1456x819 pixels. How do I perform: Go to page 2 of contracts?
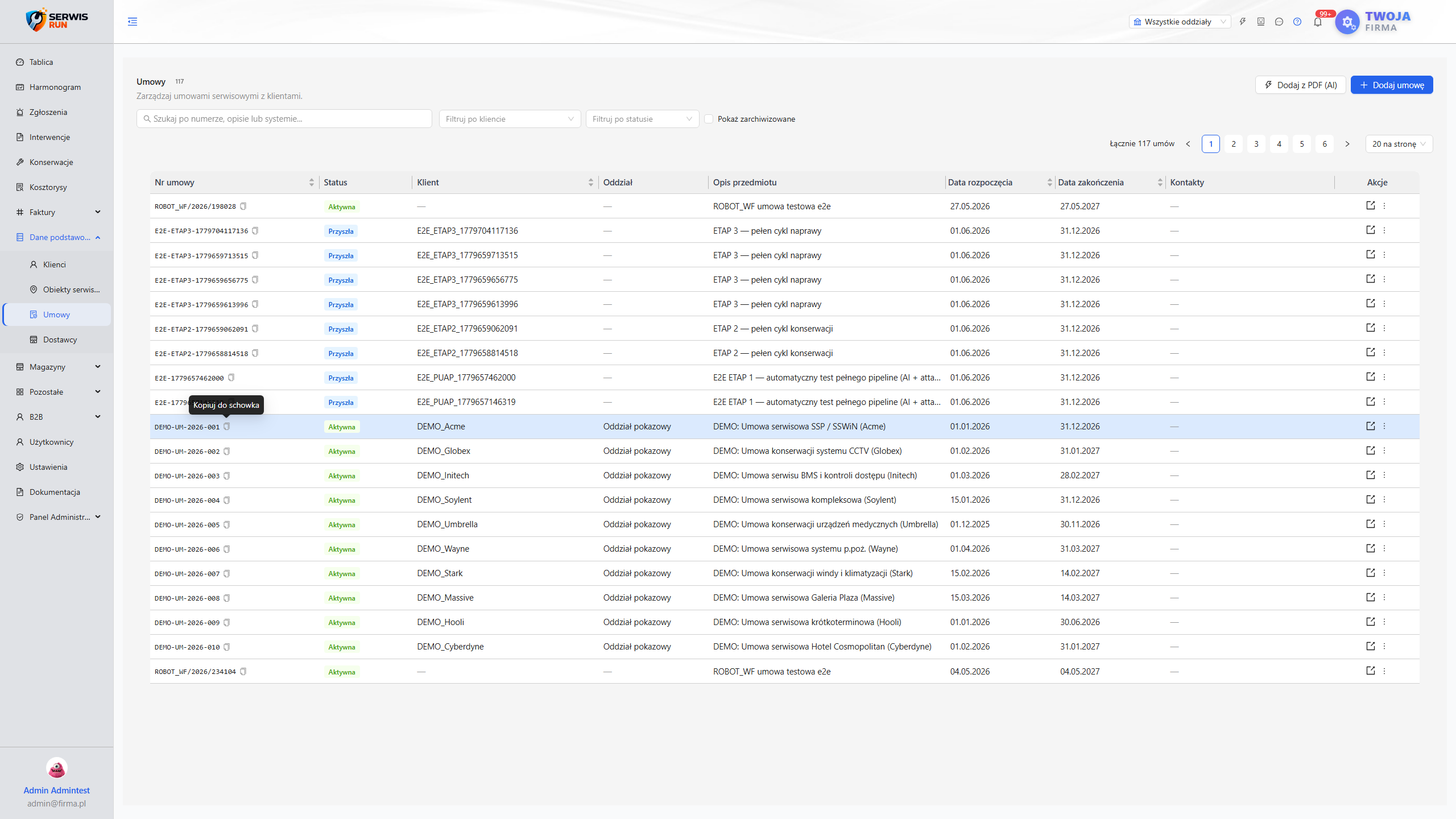(x=1234, y=144)
